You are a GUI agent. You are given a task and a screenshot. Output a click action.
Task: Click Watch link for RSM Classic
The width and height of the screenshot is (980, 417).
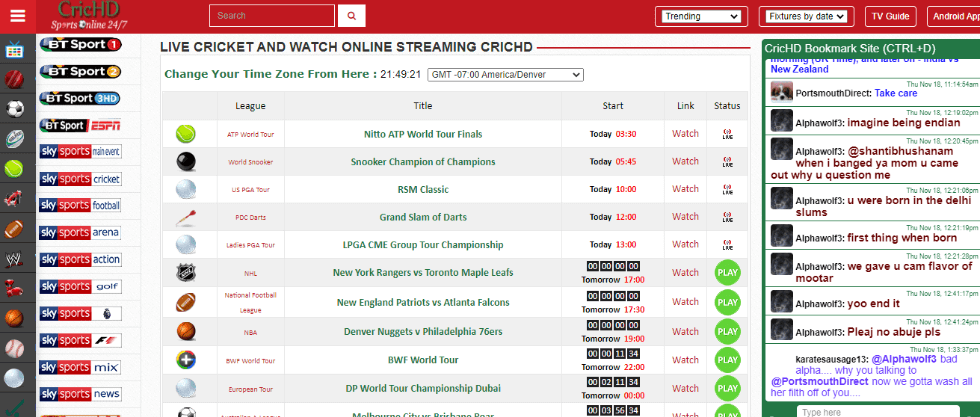685,189
